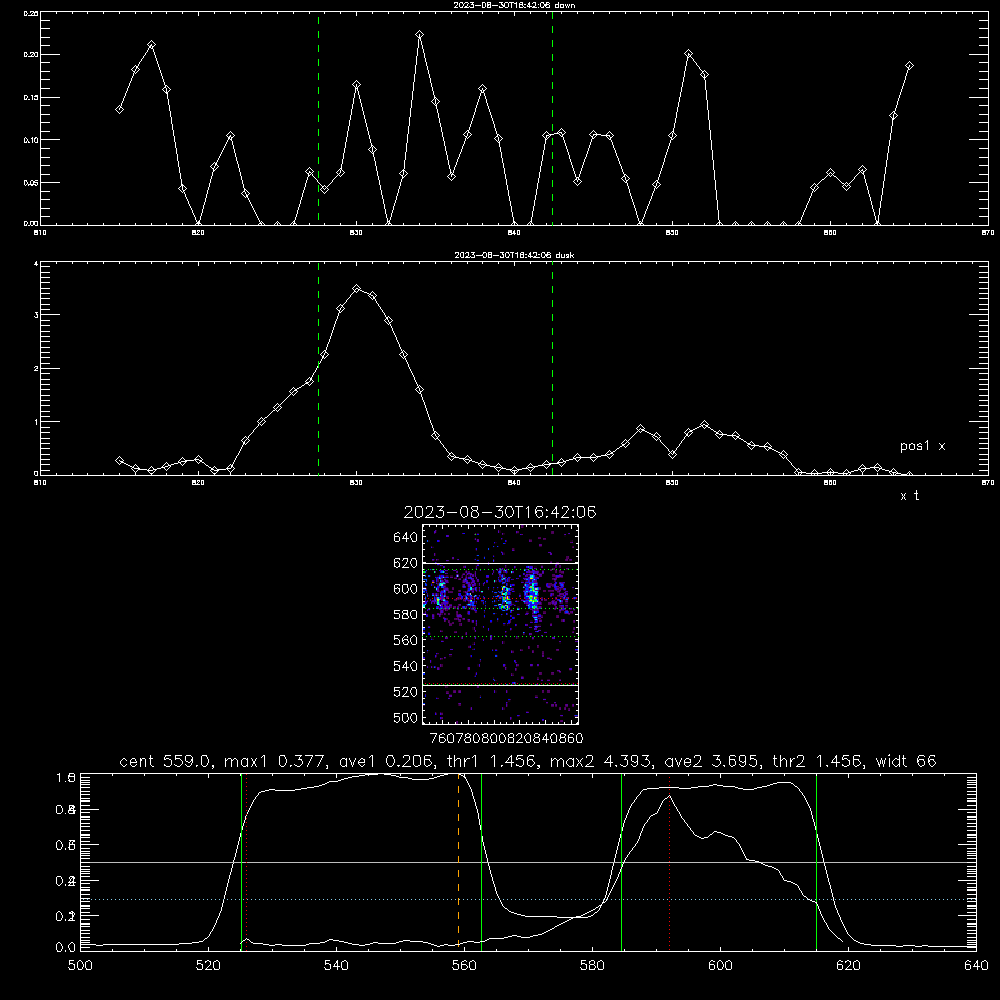1000x1000 pixels.
Task: Click the first dawn diamond marker at 815
Action: [x=119, y=110]
